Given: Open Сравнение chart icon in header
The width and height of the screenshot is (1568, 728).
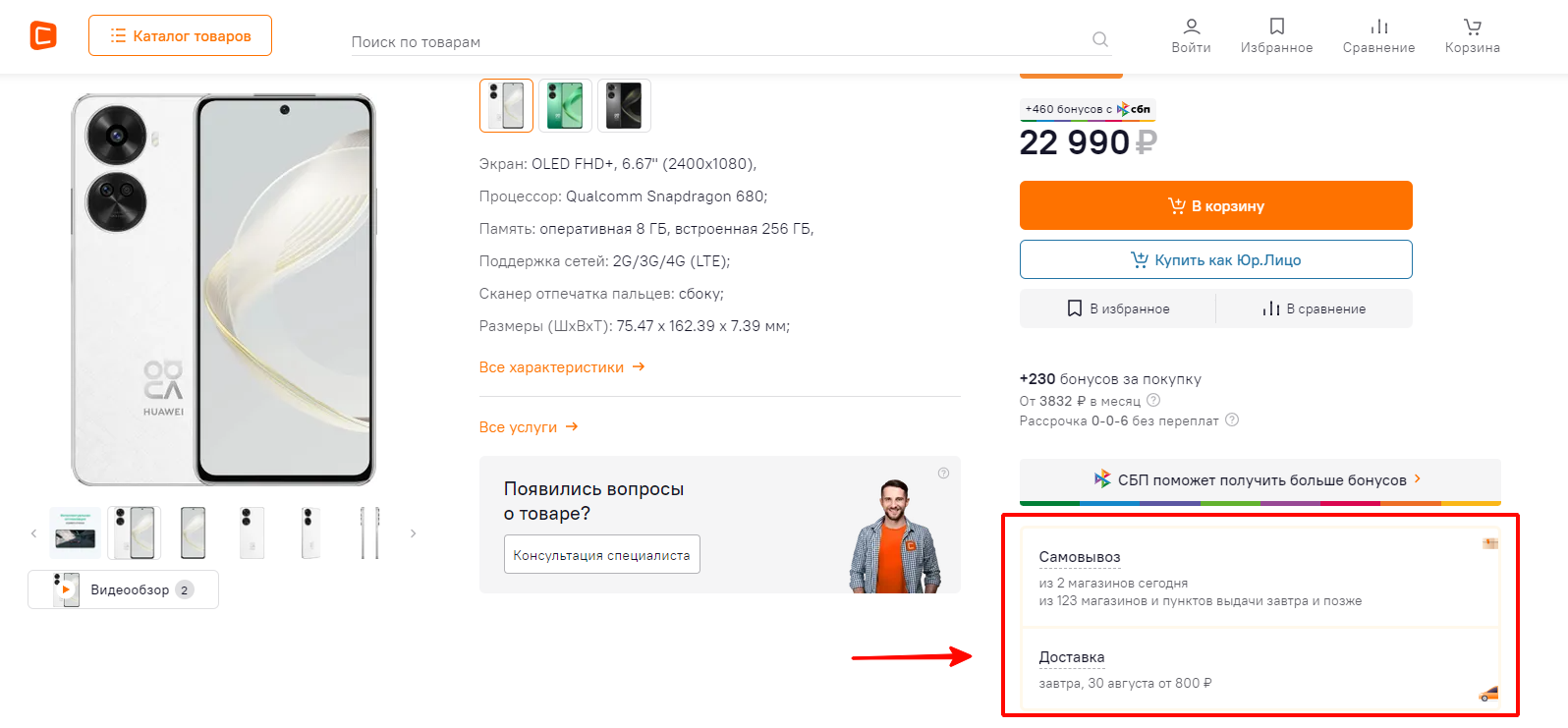Looking at the screenshot, I should 1378,35.
